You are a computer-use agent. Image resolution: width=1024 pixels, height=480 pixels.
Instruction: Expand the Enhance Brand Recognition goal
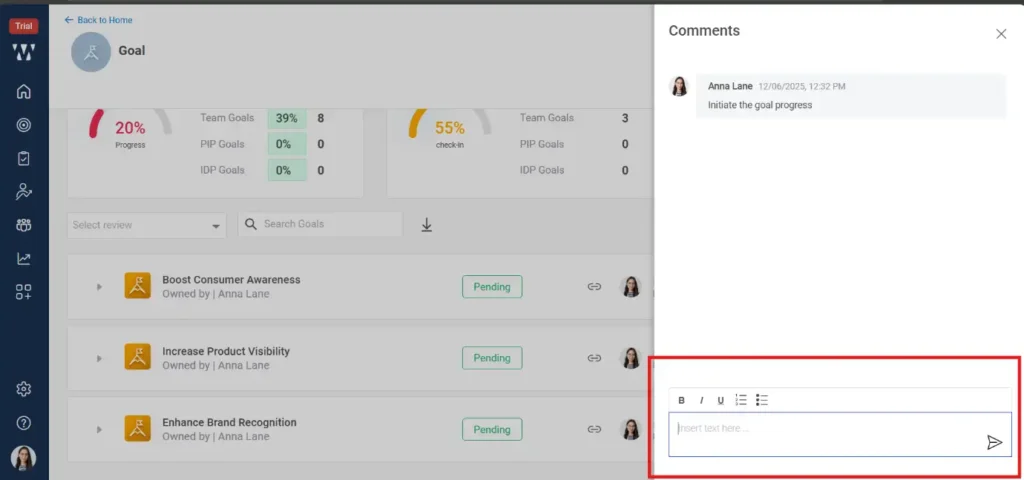pyautogui.click(x=99, y=430)
